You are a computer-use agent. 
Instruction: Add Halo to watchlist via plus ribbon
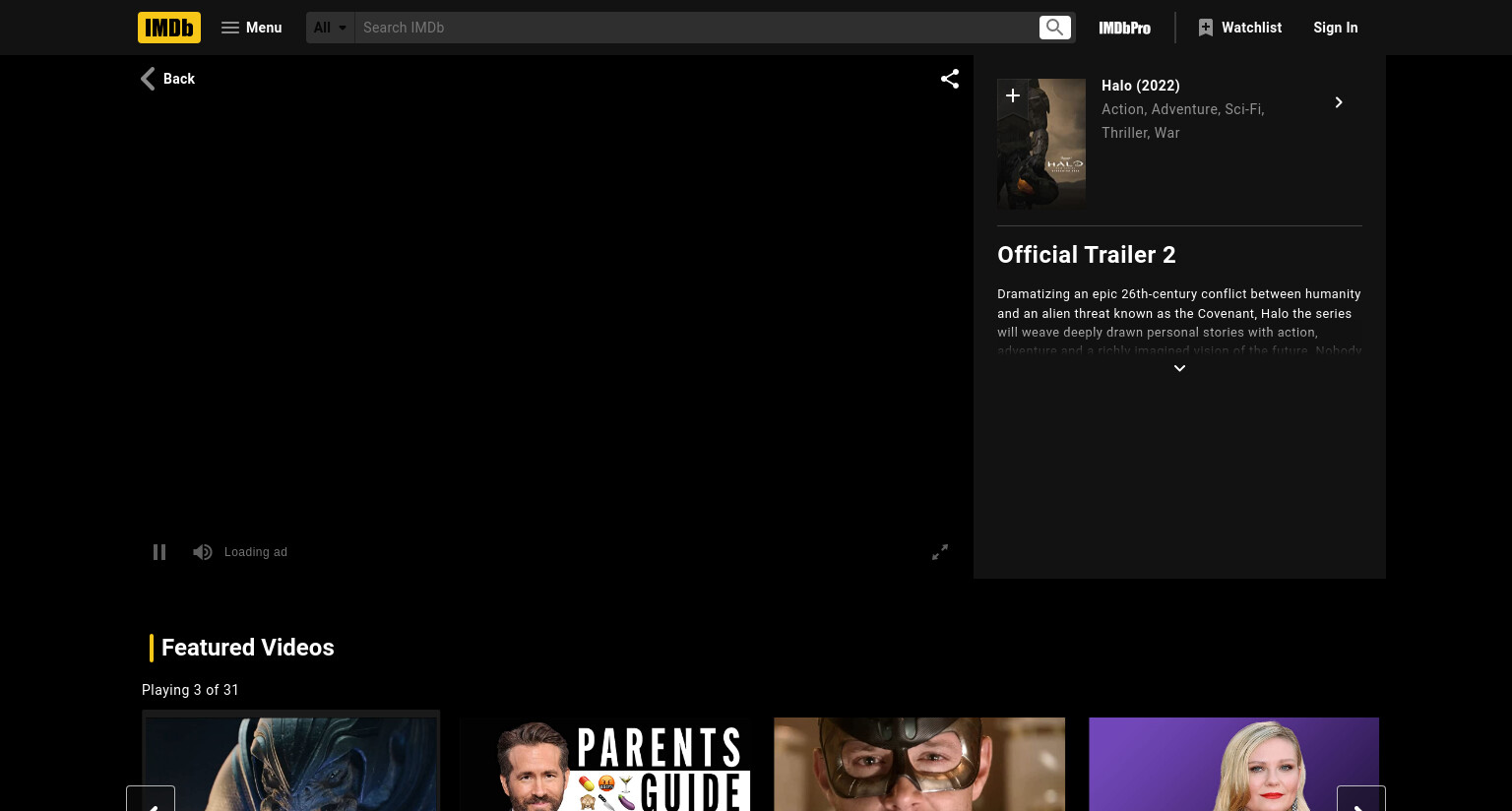pos(1012,95)
